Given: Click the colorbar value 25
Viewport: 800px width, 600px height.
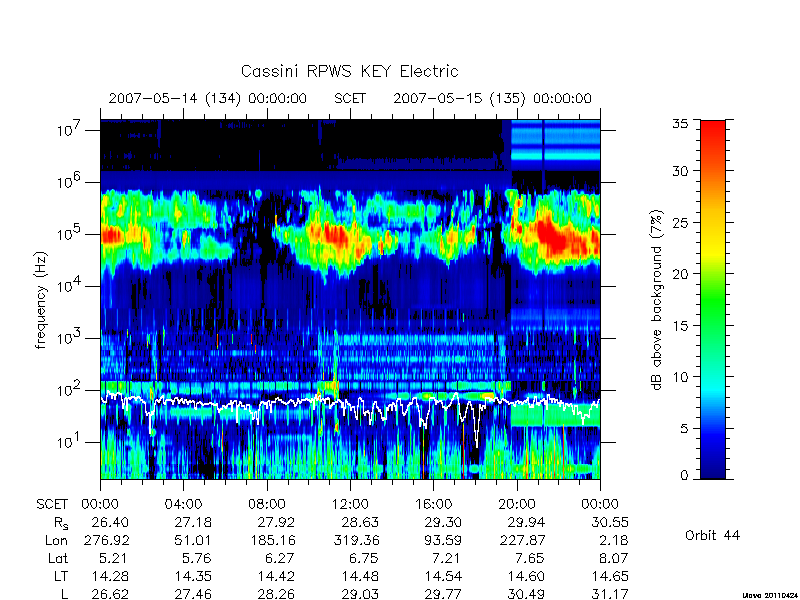Looking at the screenshot, I should [680, 222].
